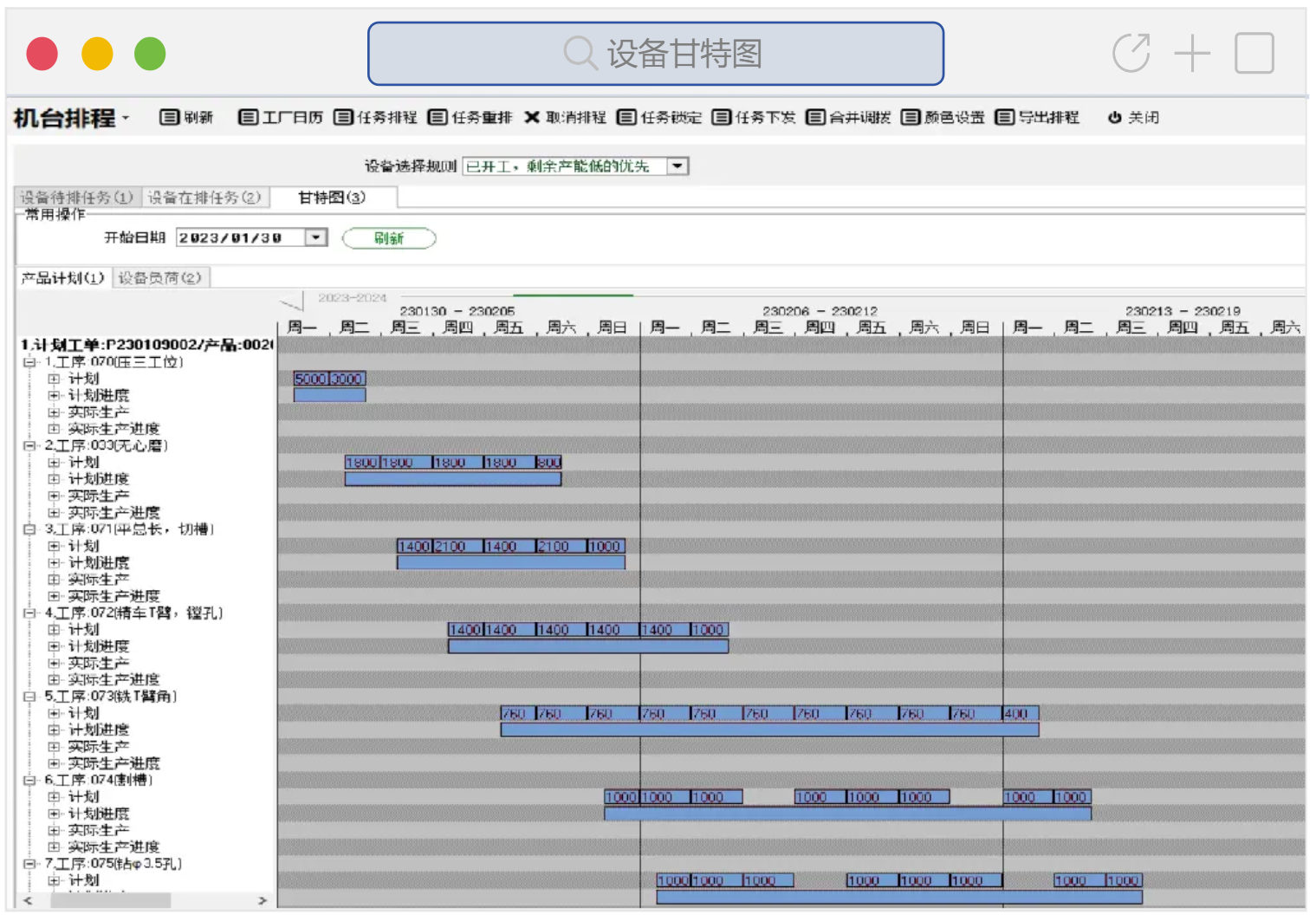Viewport: 1316px width, 921px height.
Task: Expand 计划 under 工序:033(无心磨)
Action: (x=54, y=463)
